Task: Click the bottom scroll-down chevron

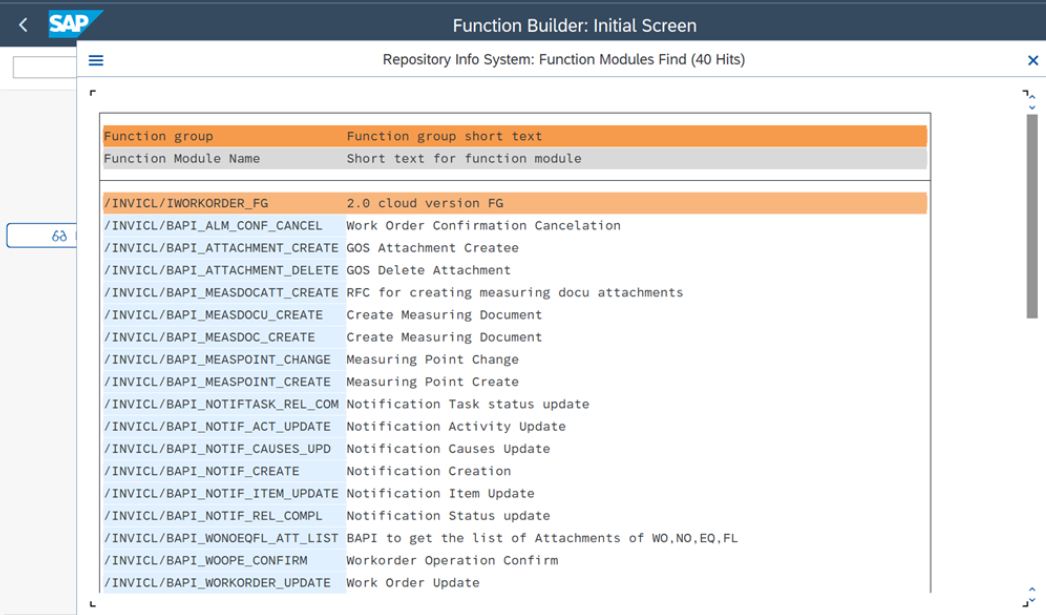Action: (1032, 599)
